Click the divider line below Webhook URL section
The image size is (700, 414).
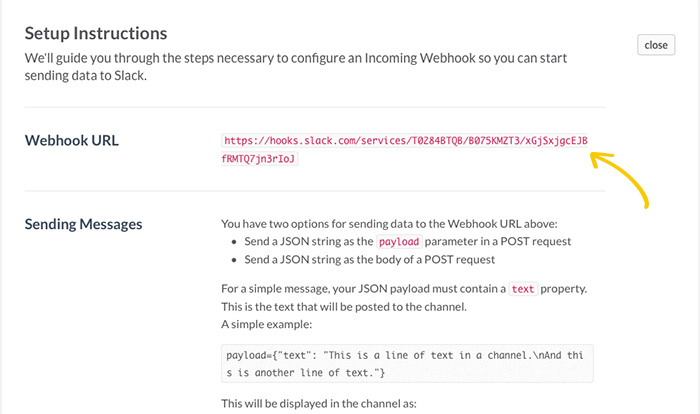click(315, 191)
